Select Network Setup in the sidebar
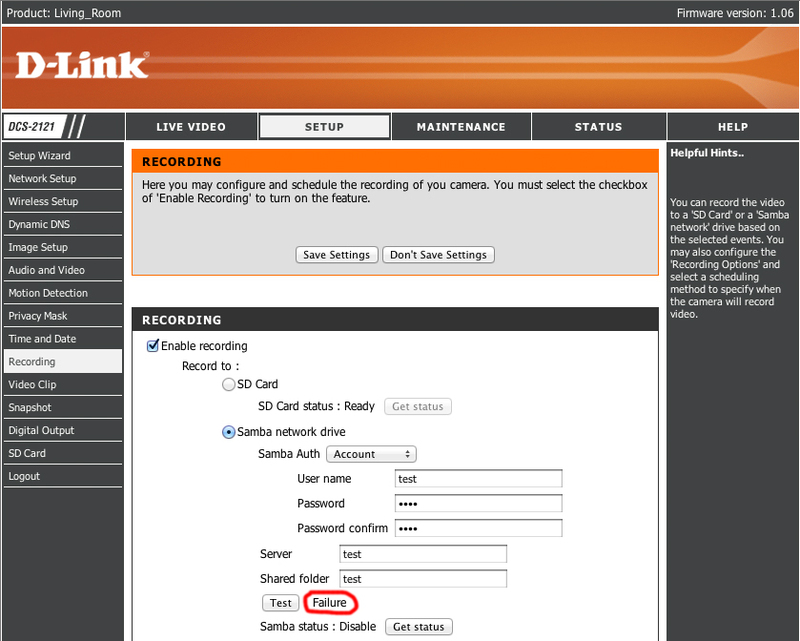This screenshot has width=800, height=641. (63, 179)
